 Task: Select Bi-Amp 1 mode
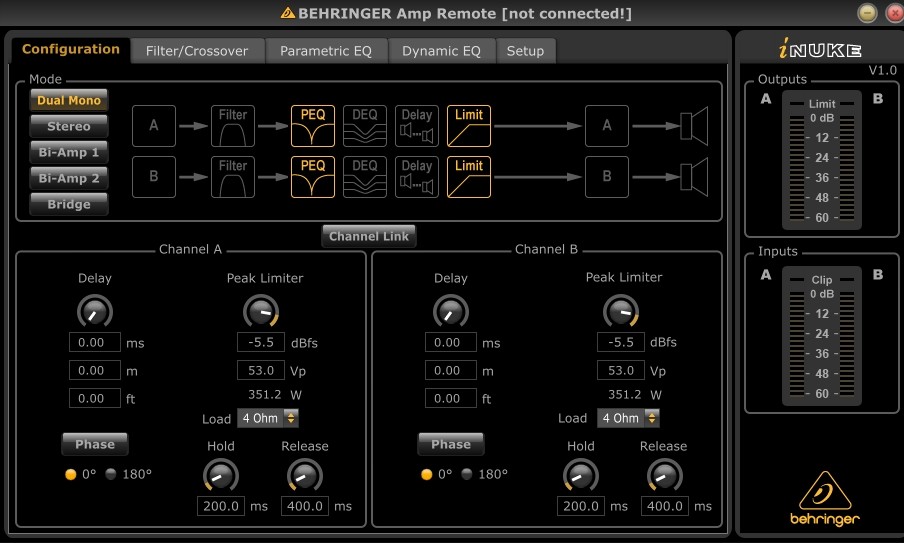69,152
